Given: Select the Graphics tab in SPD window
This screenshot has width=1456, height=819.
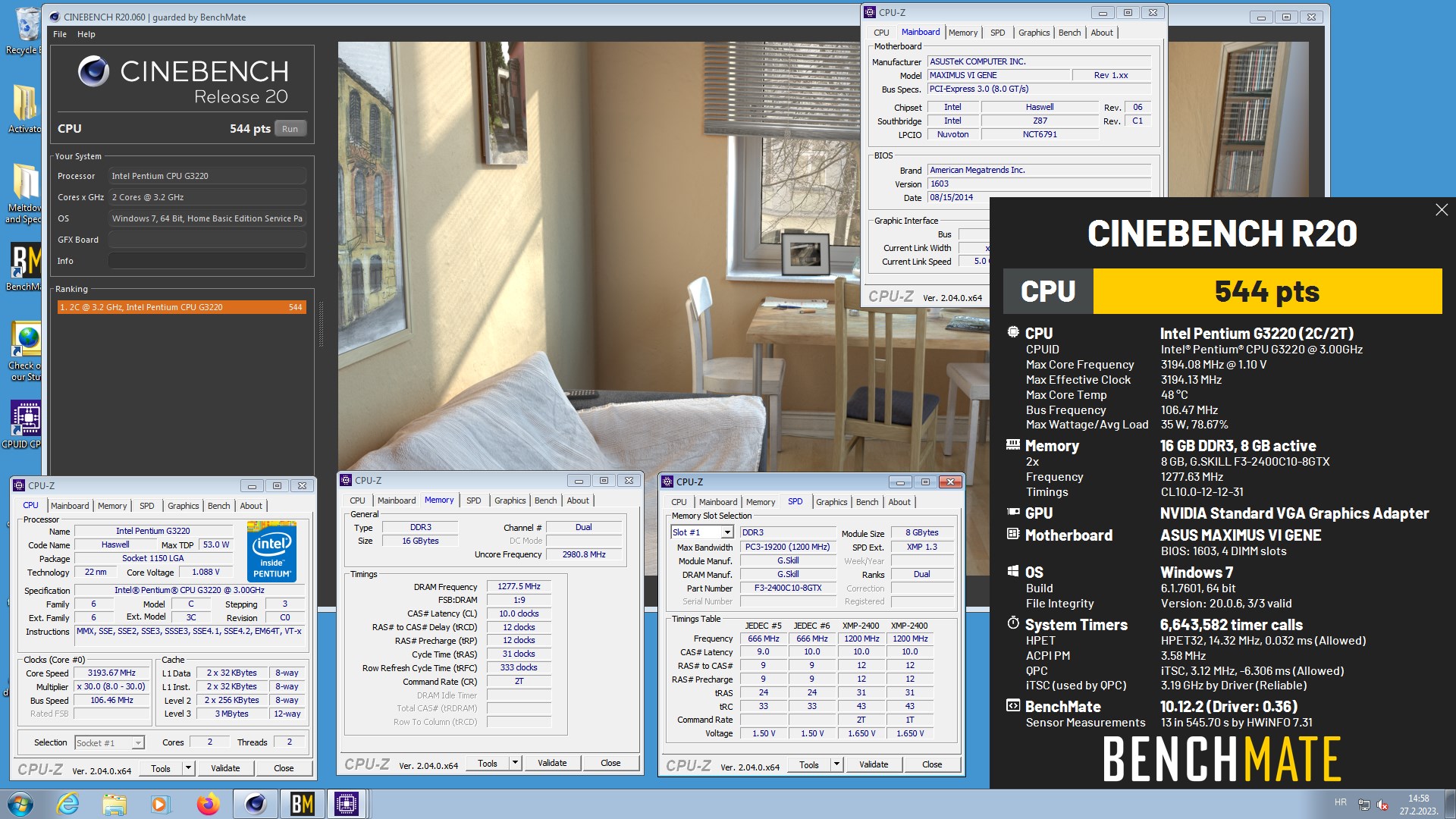Looking at the screenshot, I should point(831,502).
